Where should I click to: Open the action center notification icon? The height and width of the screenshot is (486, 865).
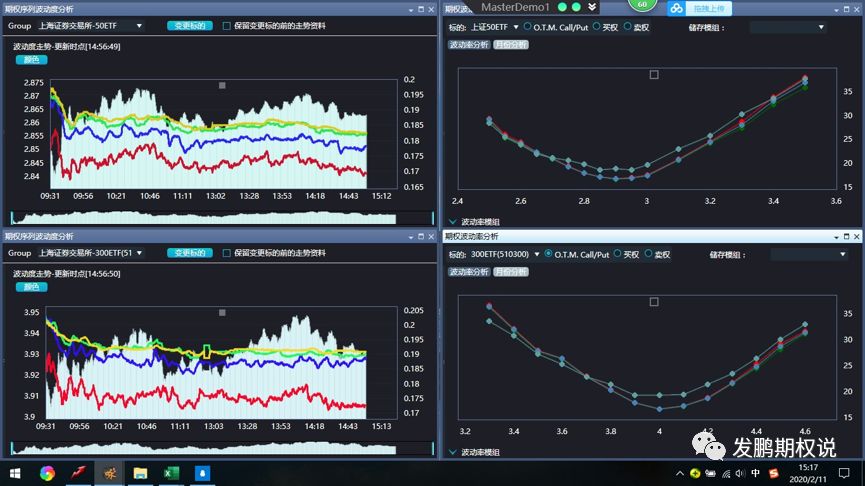click(x=843, y=473)
